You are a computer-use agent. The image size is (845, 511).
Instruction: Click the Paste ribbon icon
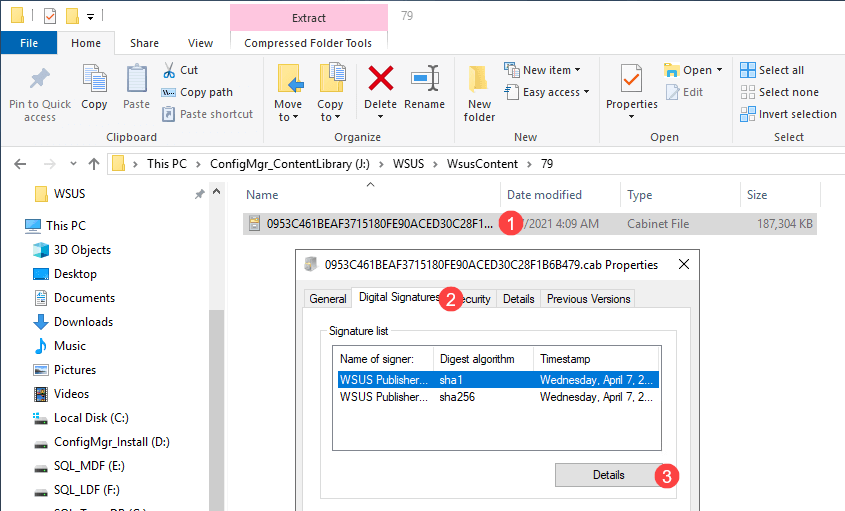[136, 79]
